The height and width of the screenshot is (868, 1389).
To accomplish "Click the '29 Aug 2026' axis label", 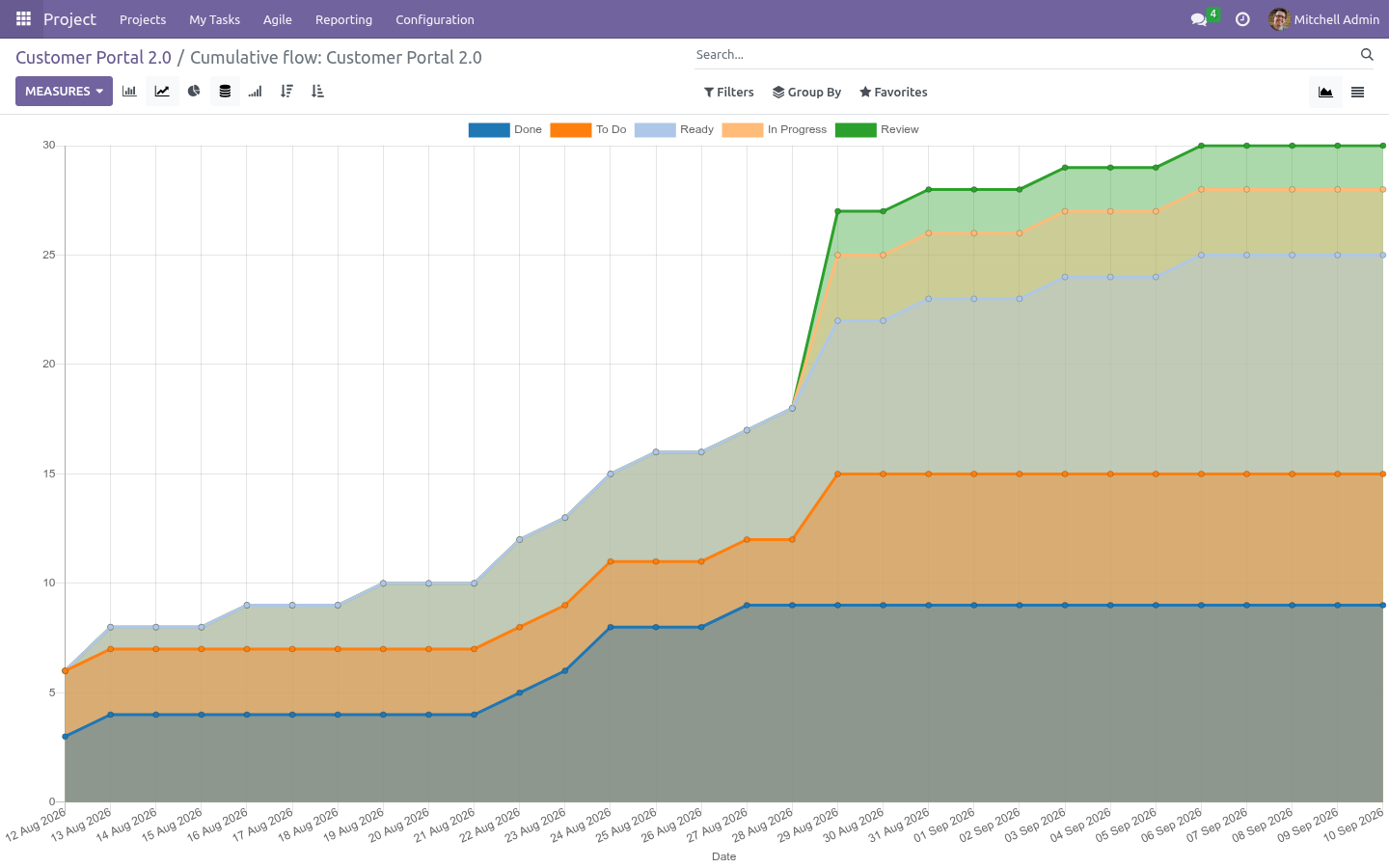I will tap(808, 825).
